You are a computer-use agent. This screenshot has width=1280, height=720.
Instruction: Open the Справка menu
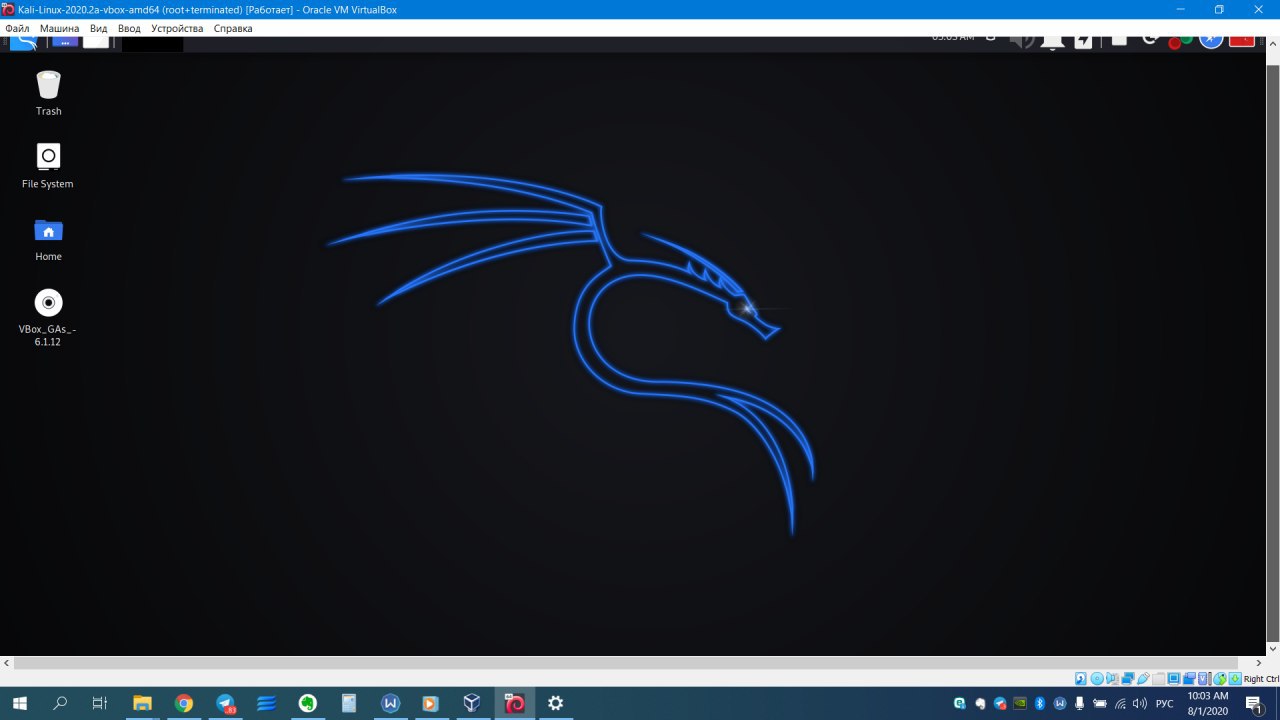tap(233, 28)
